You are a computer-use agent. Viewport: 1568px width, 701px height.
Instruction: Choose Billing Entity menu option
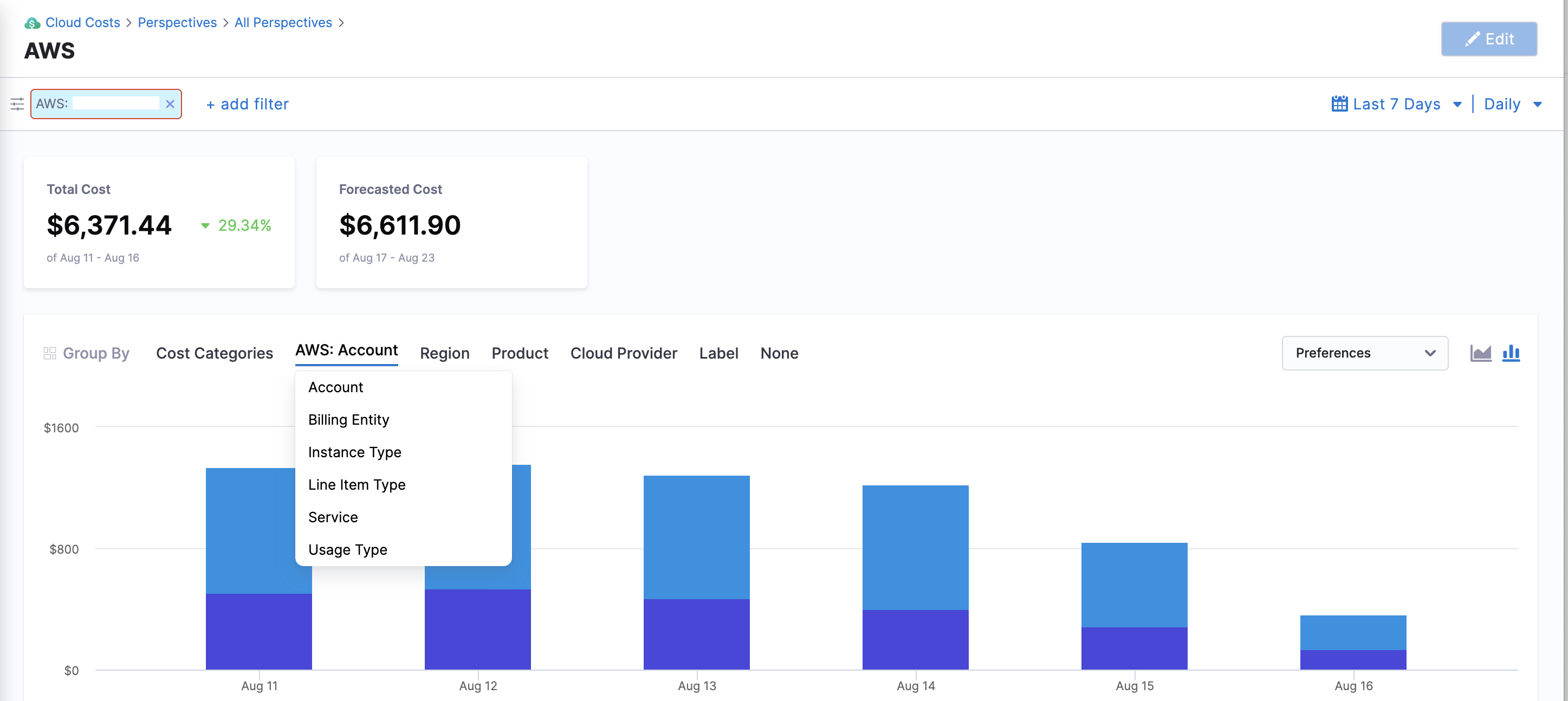(x=403, y=420)
